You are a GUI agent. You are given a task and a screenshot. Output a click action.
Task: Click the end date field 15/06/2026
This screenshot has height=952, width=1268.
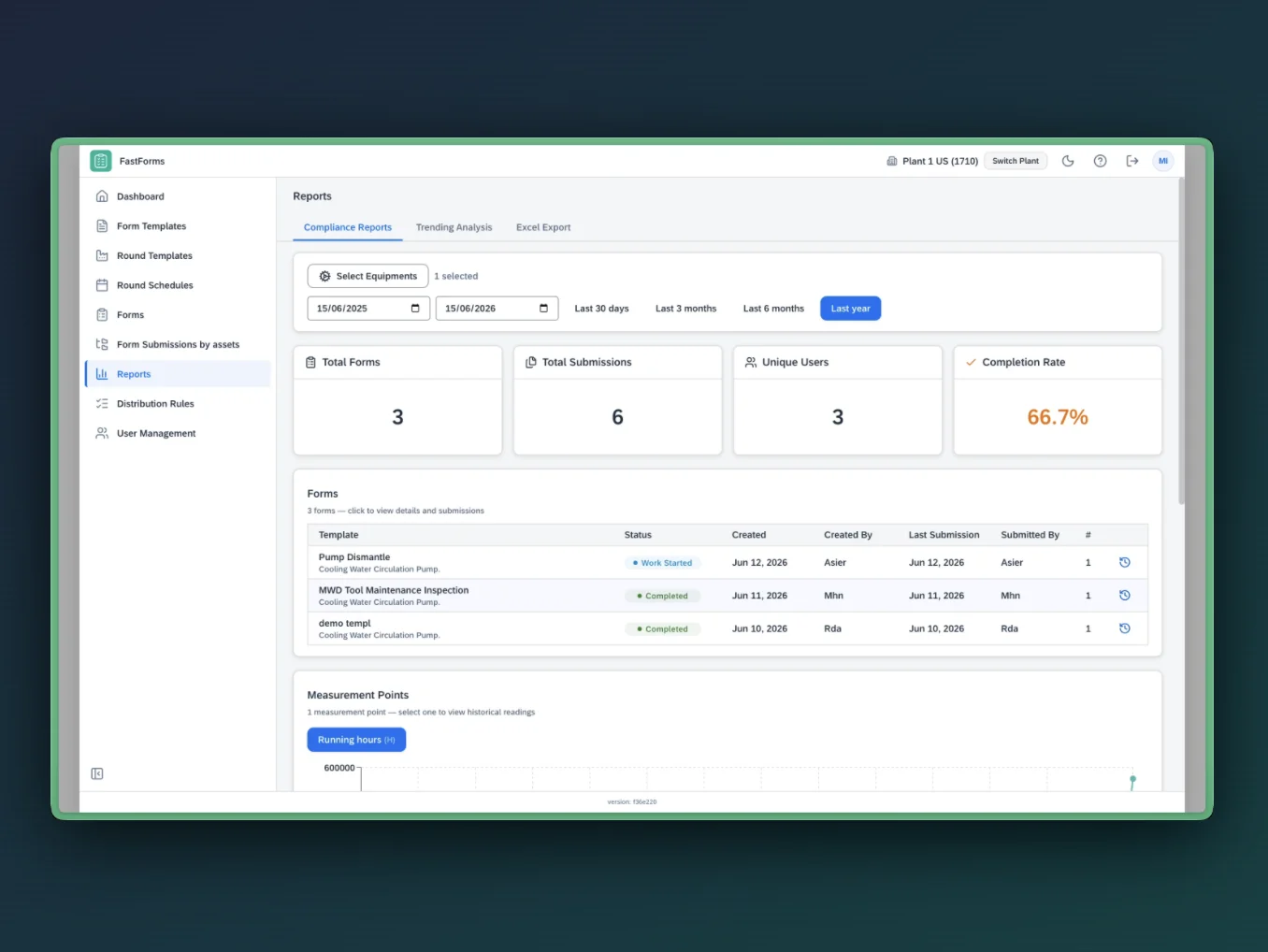click(497, 309)
